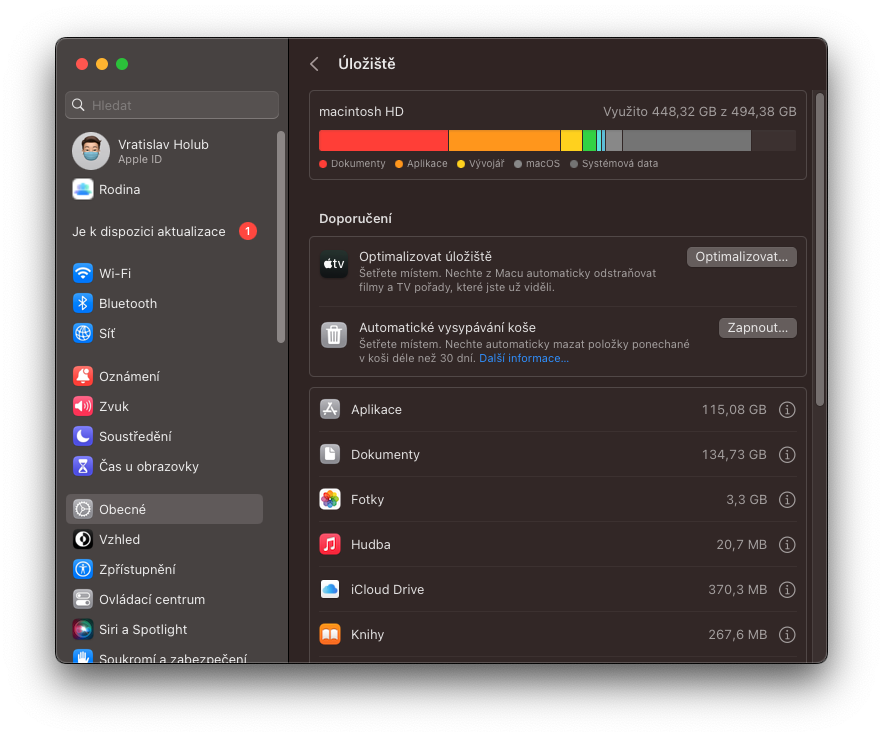Click the trash icon by Automatické vysypávání koše
This screenshot has height=737, width=883.
click(x=334, y=335)
